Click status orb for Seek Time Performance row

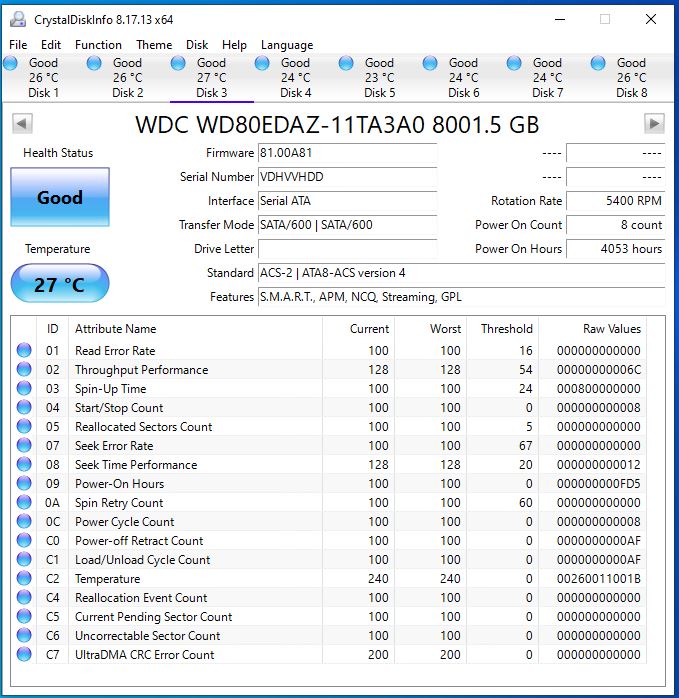coord(24,464)
